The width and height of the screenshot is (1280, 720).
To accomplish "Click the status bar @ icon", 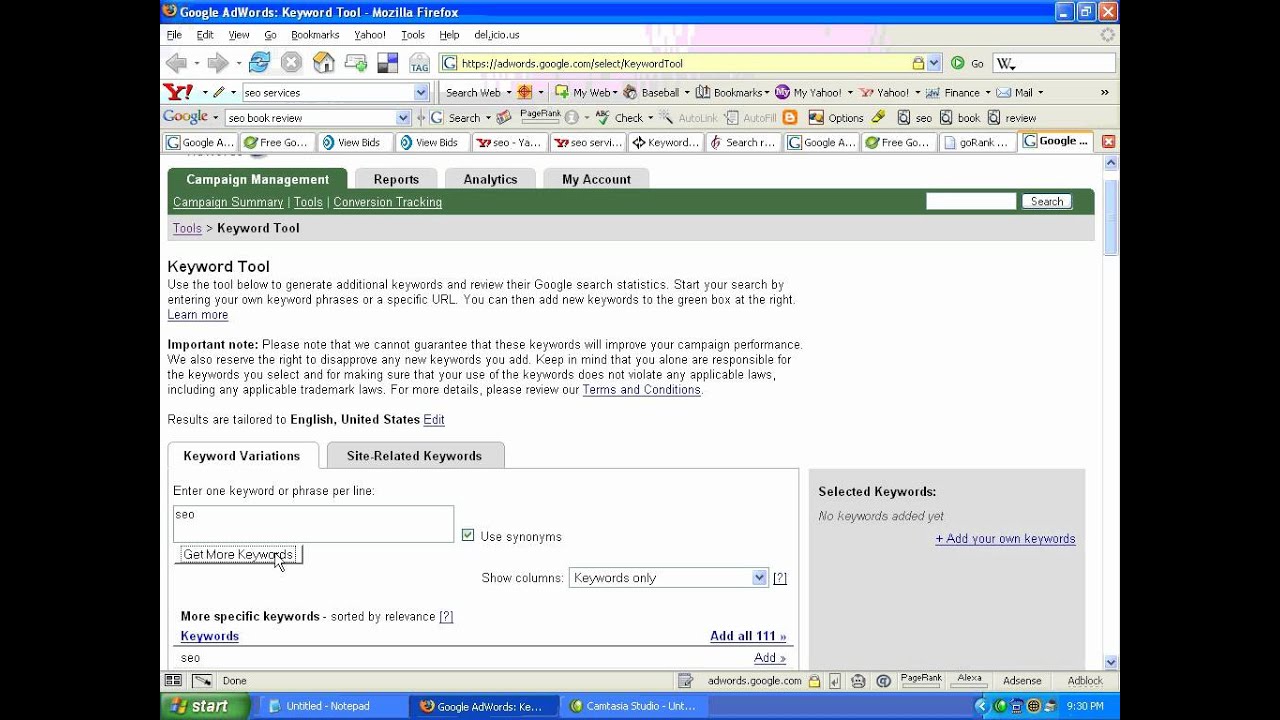I will tap(883, 681).
